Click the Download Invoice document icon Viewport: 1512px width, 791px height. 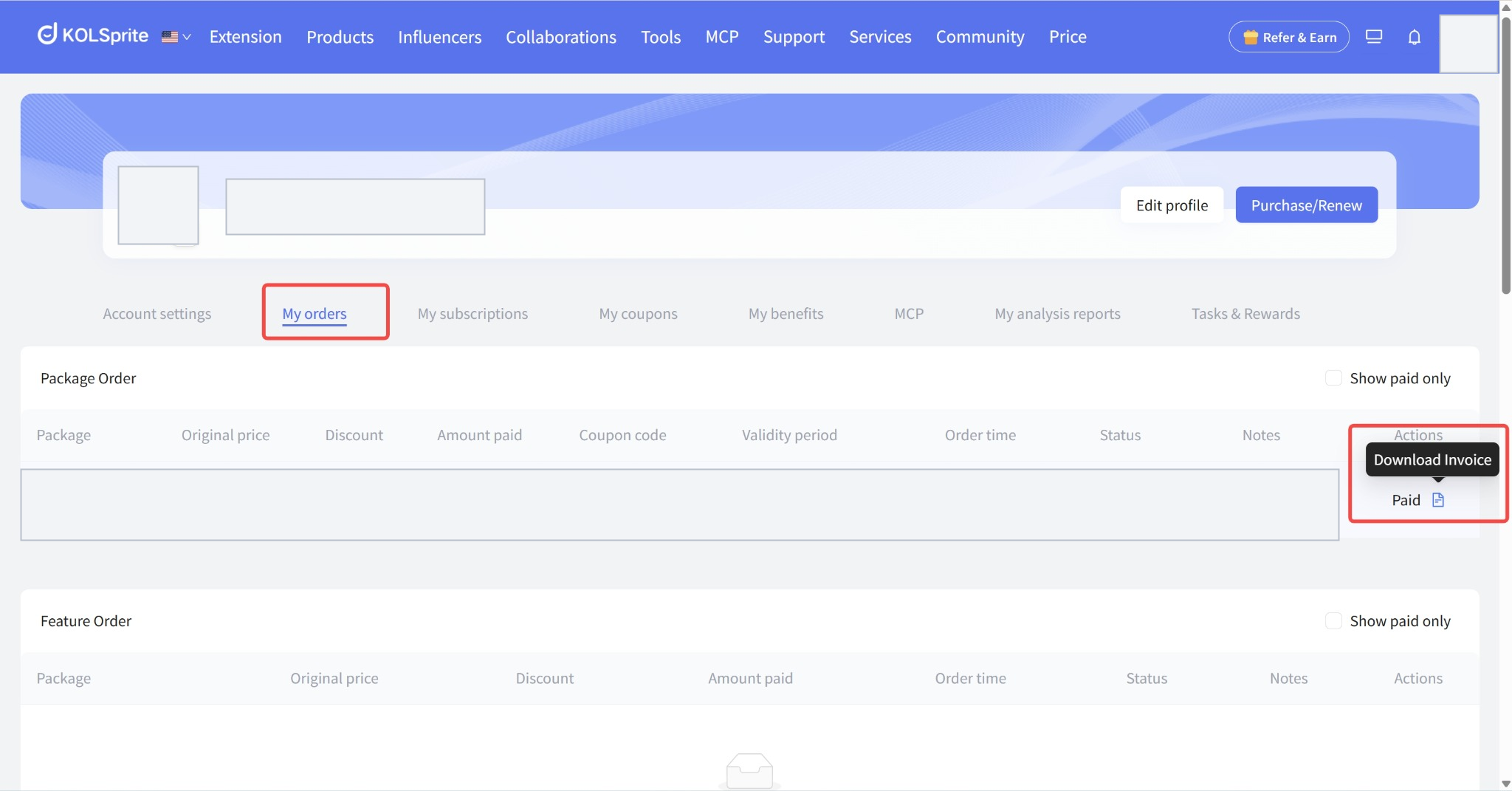coord(1437,500)
